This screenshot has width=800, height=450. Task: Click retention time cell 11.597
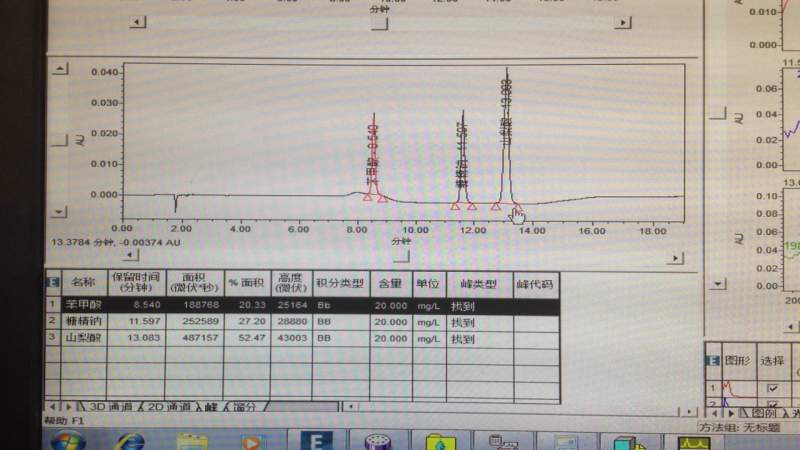click(136, 321)
